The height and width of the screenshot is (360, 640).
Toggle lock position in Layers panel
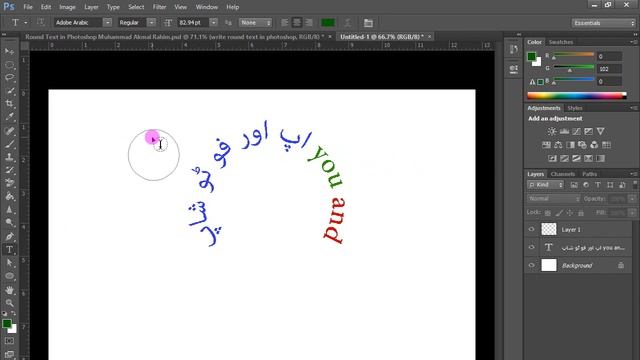[x=570, y=213]
